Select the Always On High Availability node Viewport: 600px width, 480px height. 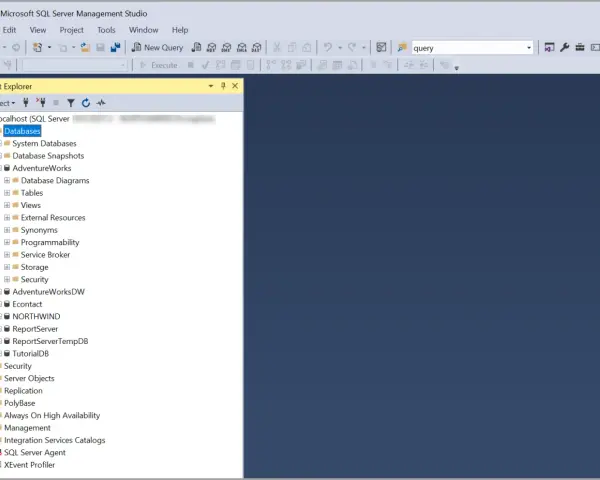coord(52,415)
